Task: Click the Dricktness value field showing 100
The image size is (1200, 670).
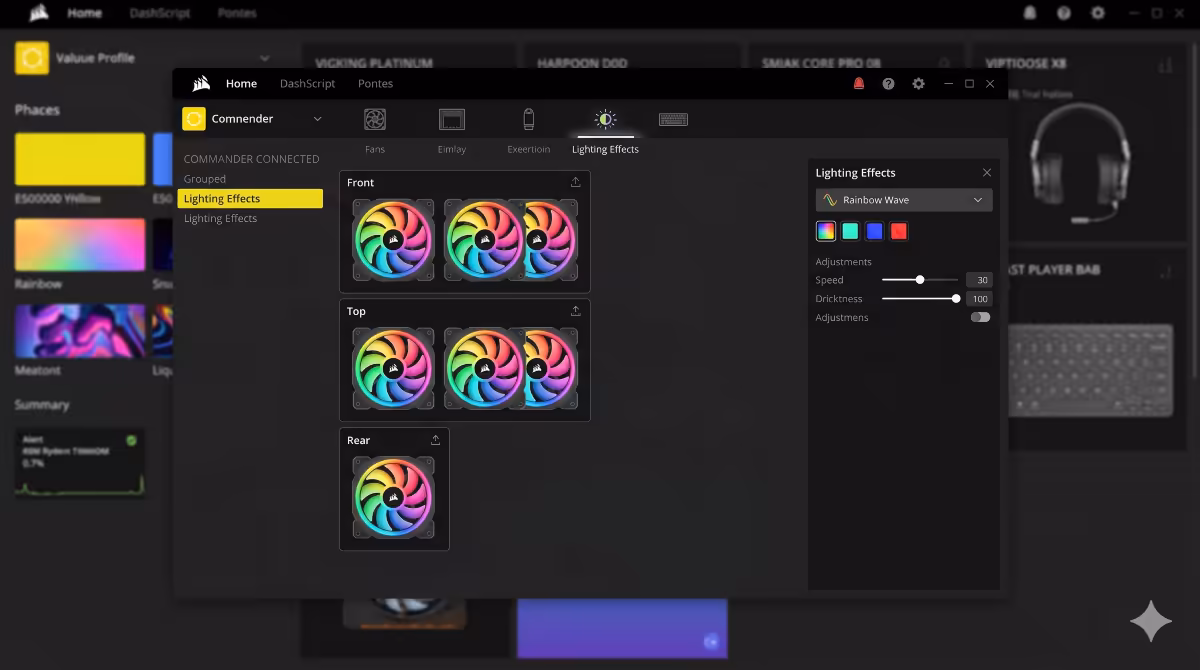Action: (979, 299)
